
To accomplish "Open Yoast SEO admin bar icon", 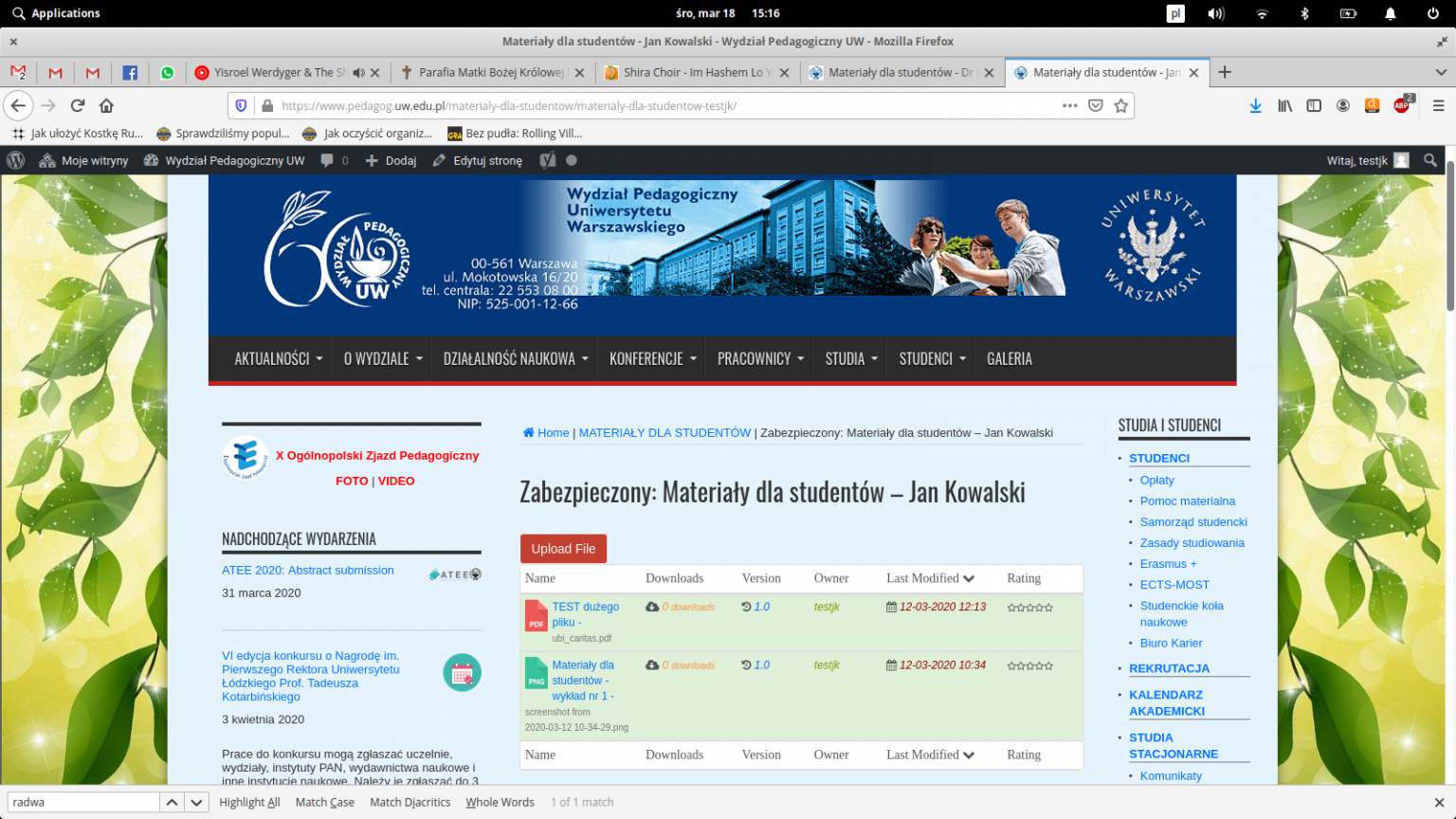I will (x=548, y=160).
